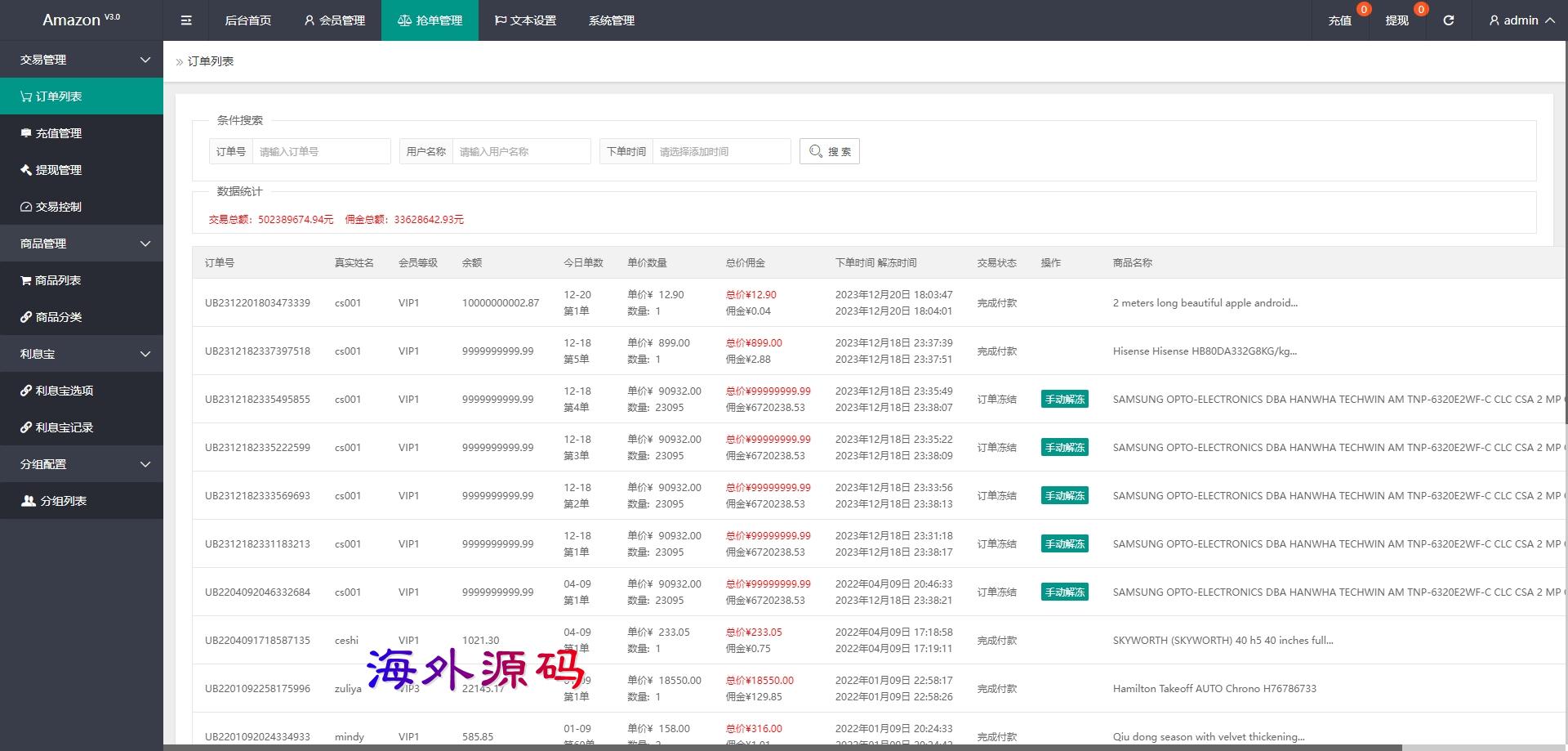Open 会员管理 top menu
The width and height of the screenshot is (1568, 751).
point(334,20)
